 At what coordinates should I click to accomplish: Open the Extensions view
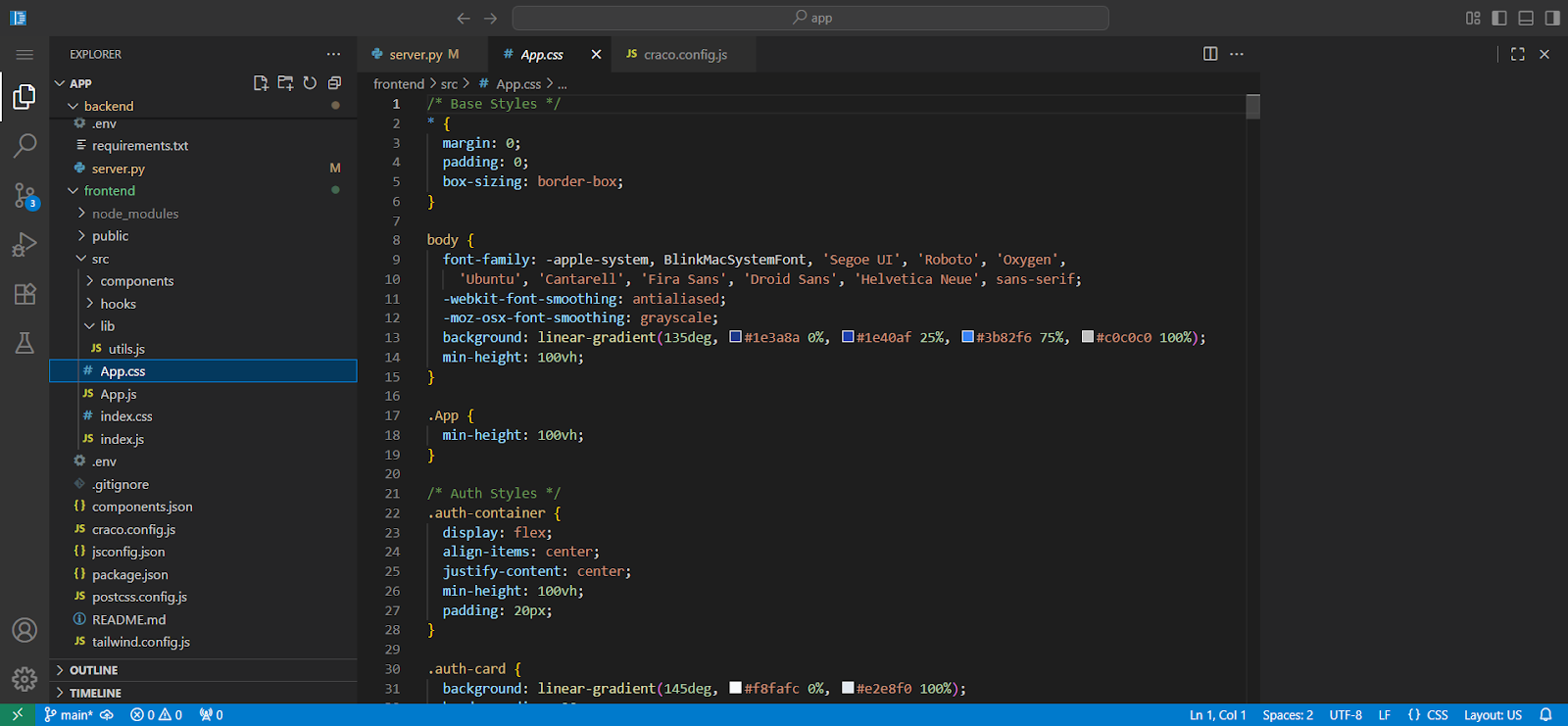click(x=24, y=294)
